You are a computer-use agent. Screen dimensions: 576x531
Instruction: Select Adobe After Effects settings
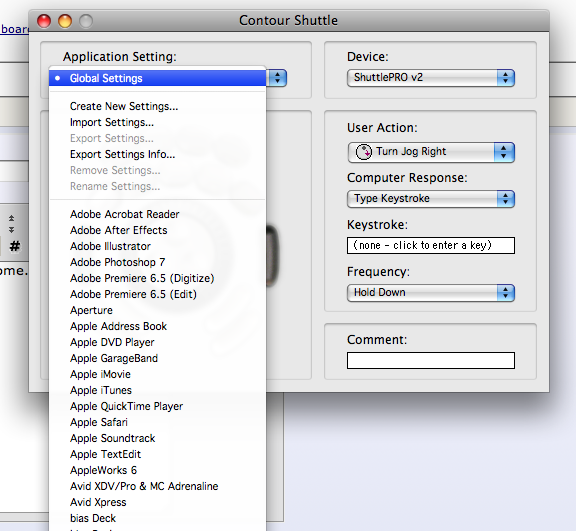(x=157, y=230)
